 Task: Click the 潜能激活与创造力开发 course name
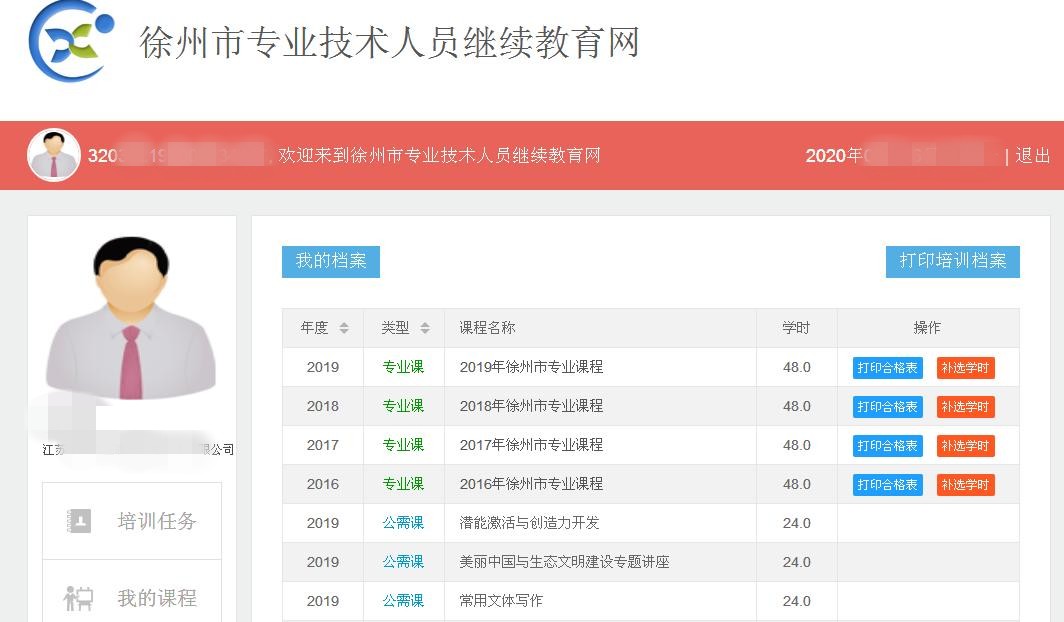point(529,523)
